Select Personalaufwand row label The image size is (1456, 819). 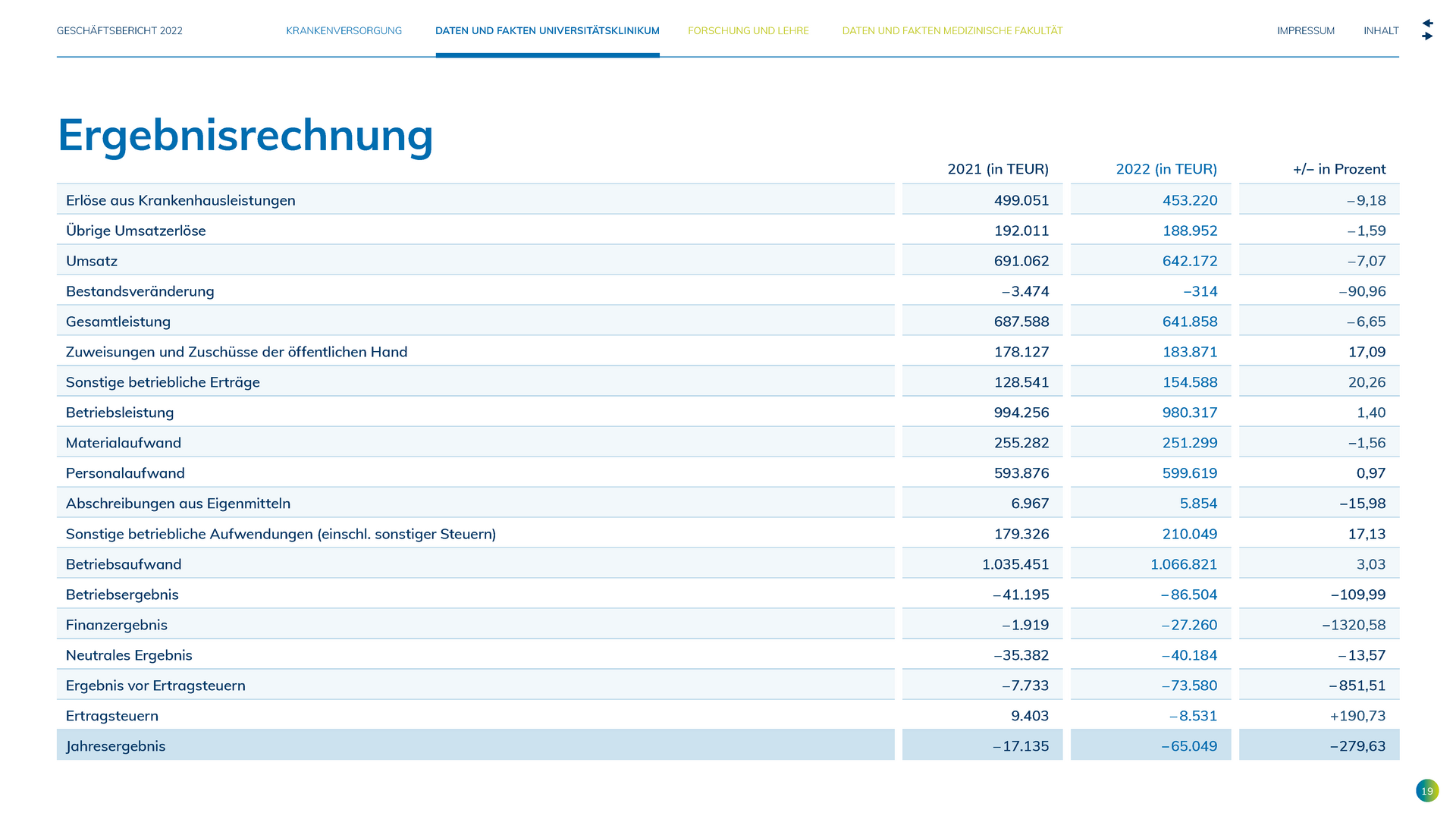click(x=125, y=473)
